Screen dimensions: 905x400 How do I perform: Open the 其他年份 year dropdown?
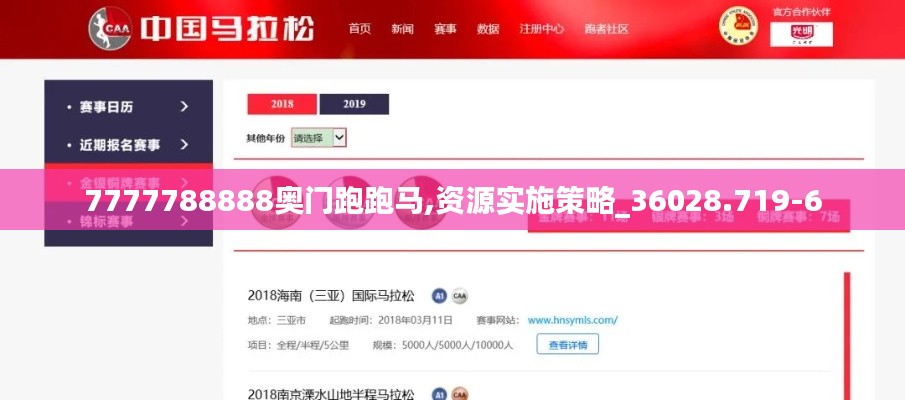(319, 138)
